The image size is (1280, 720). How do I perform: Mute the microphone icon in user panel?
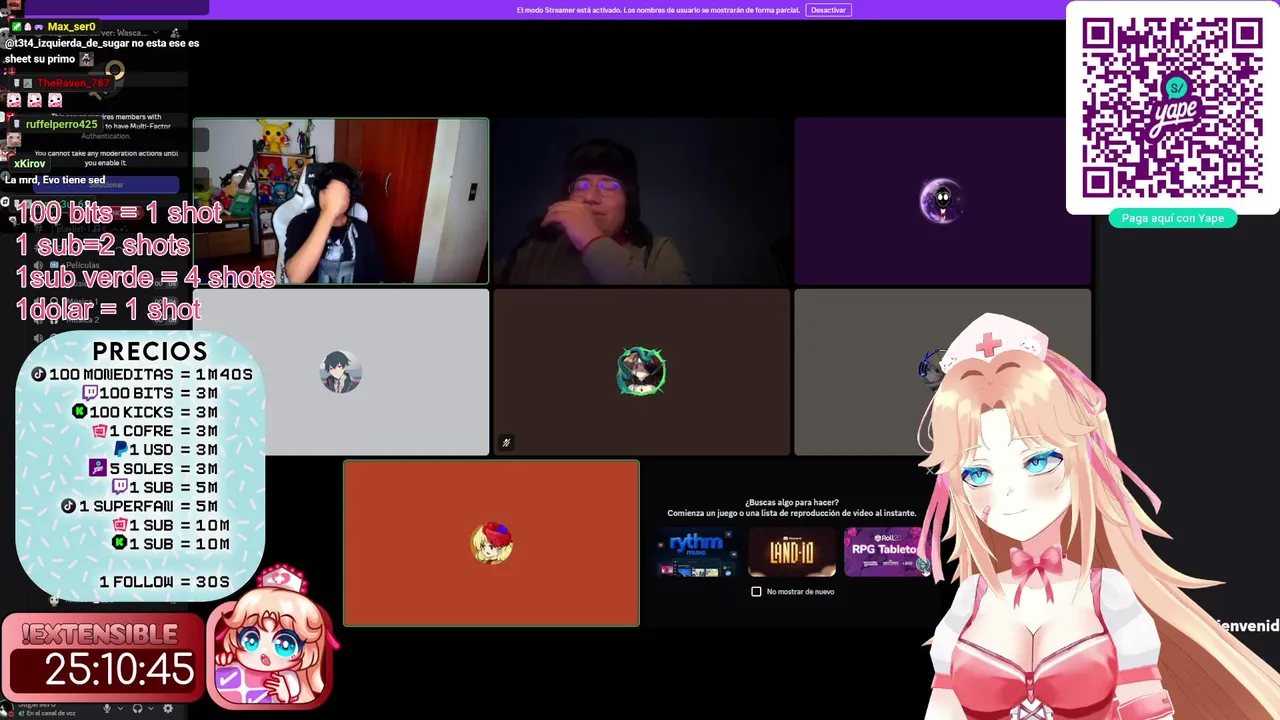pyautogui.click(x=107, y=708)
